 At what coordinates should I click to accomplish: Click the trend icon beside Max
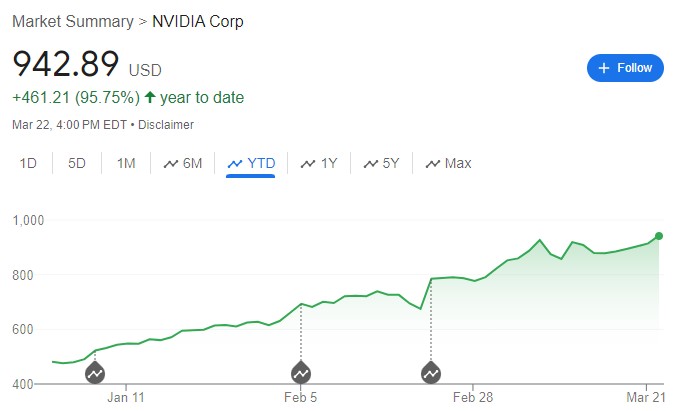pyautogui.click(x=433, y=163)
